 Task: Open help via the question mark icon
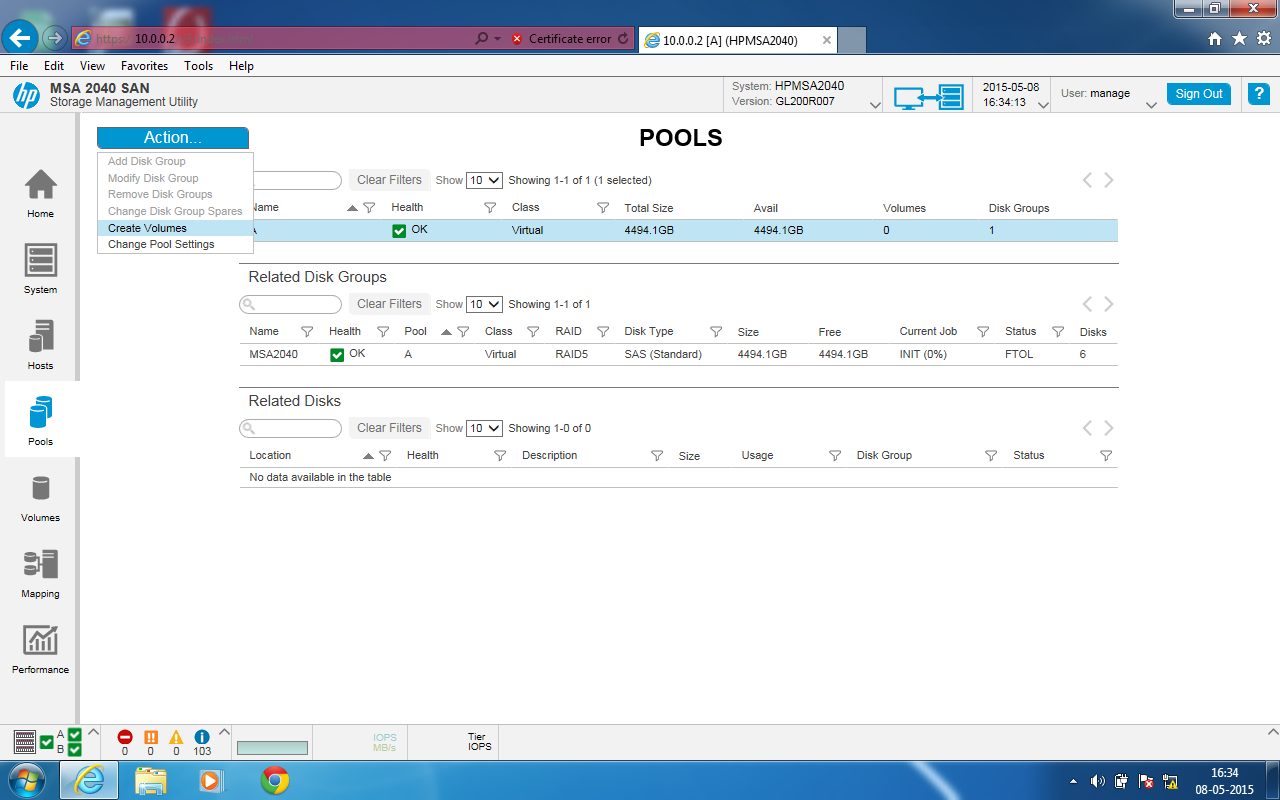[1258, 93]
